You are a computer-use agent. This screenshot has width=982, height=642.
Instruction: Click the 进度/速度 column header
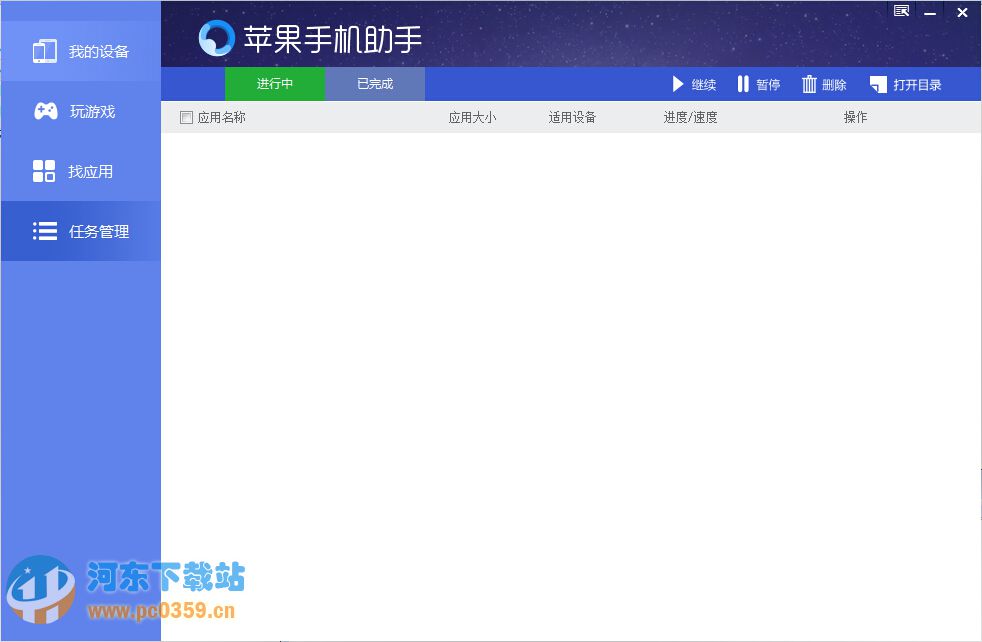[x=689, y=117]
